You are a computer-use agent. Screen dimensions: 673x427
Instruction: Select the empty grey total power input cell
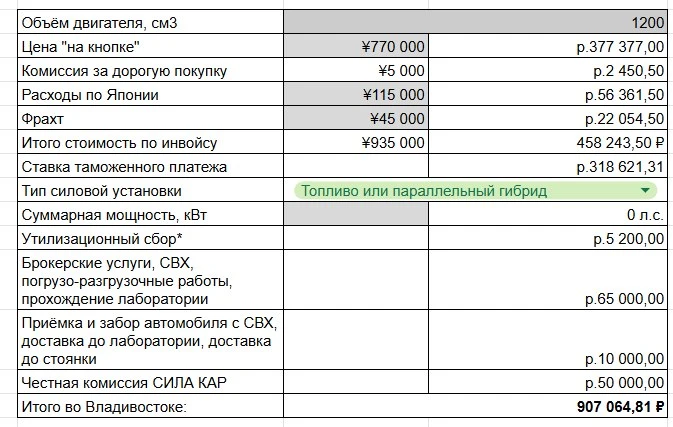[356, 214]
